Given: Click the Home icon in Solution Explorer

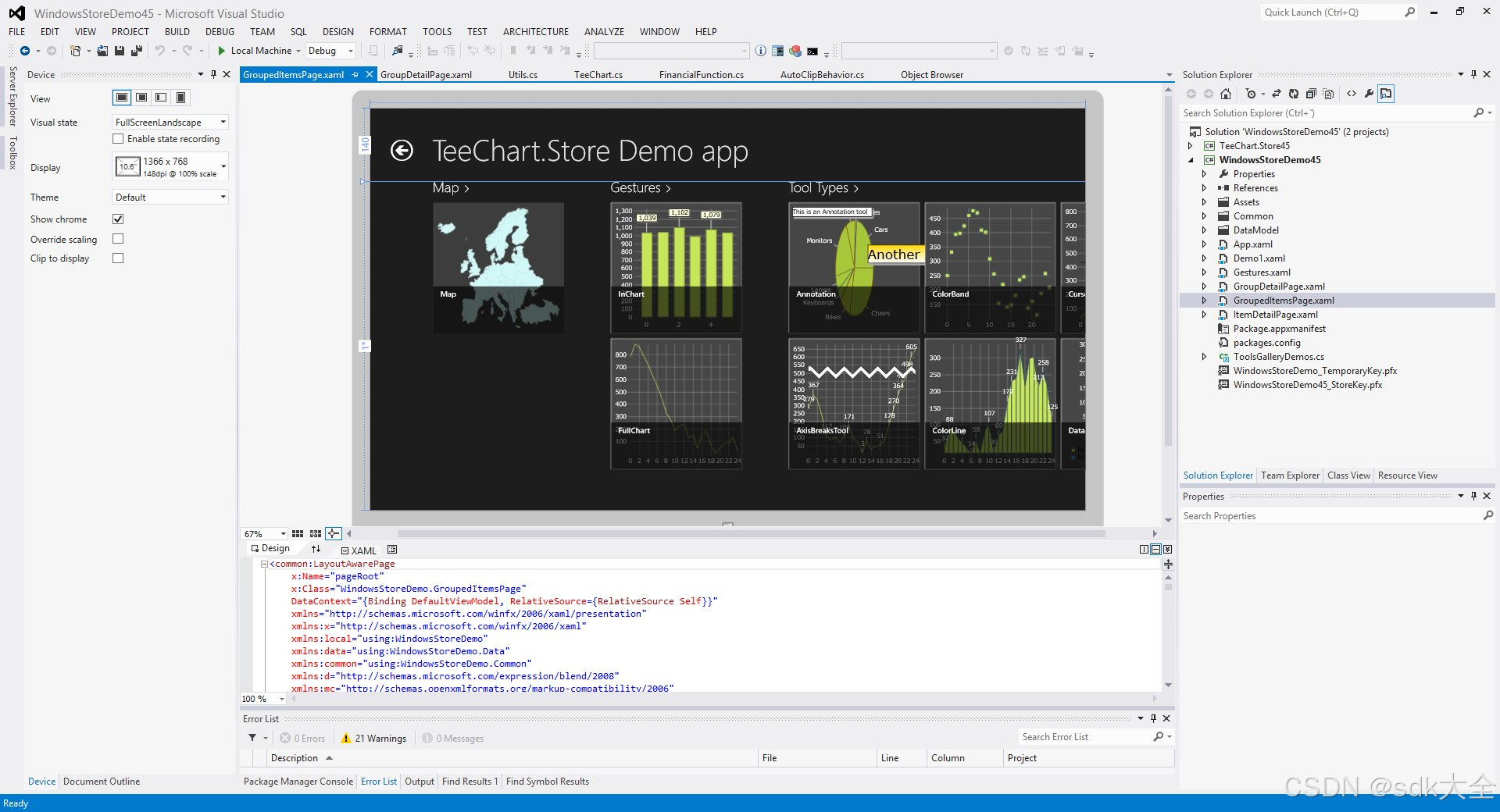Looking at the screenshot, I should click(1226, 94).
